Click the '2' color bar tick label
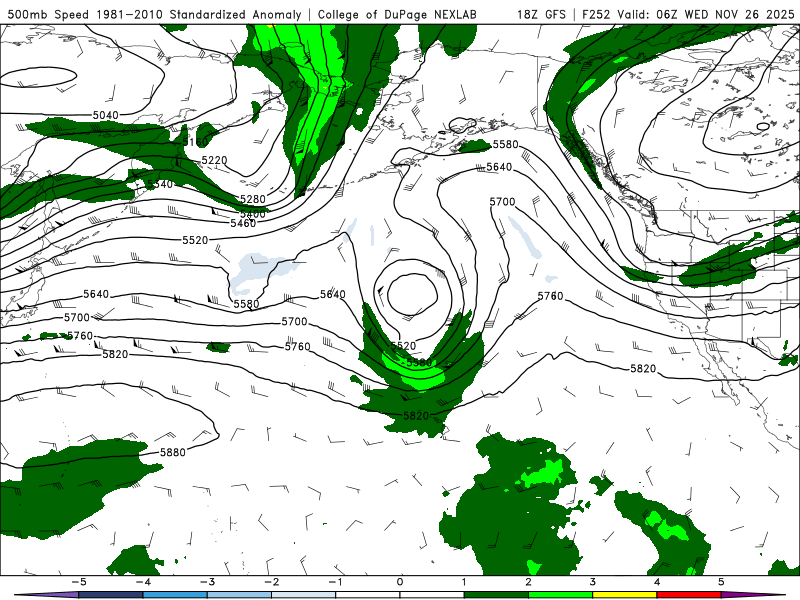Image resolution: width=800 pixels, height=600 pixels. point(529,582)
